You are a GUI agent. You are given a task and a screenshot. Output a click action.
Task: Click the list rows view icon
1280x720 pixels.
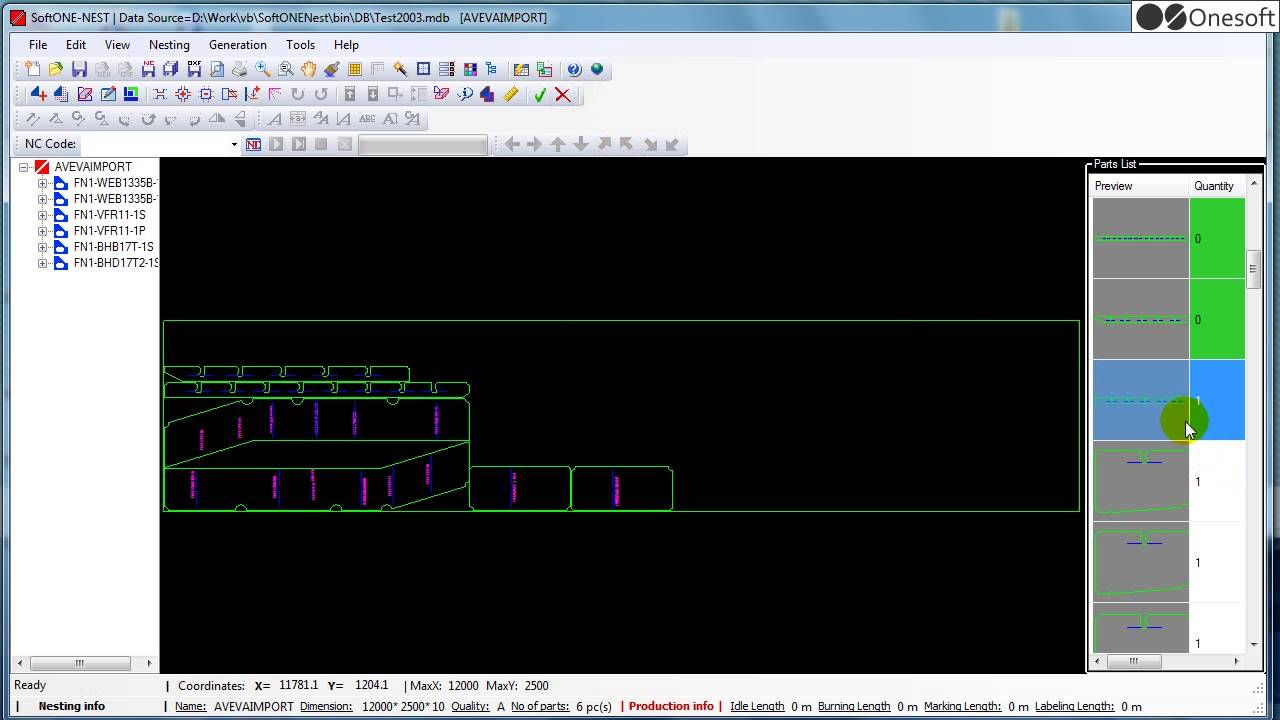(447, 69)
